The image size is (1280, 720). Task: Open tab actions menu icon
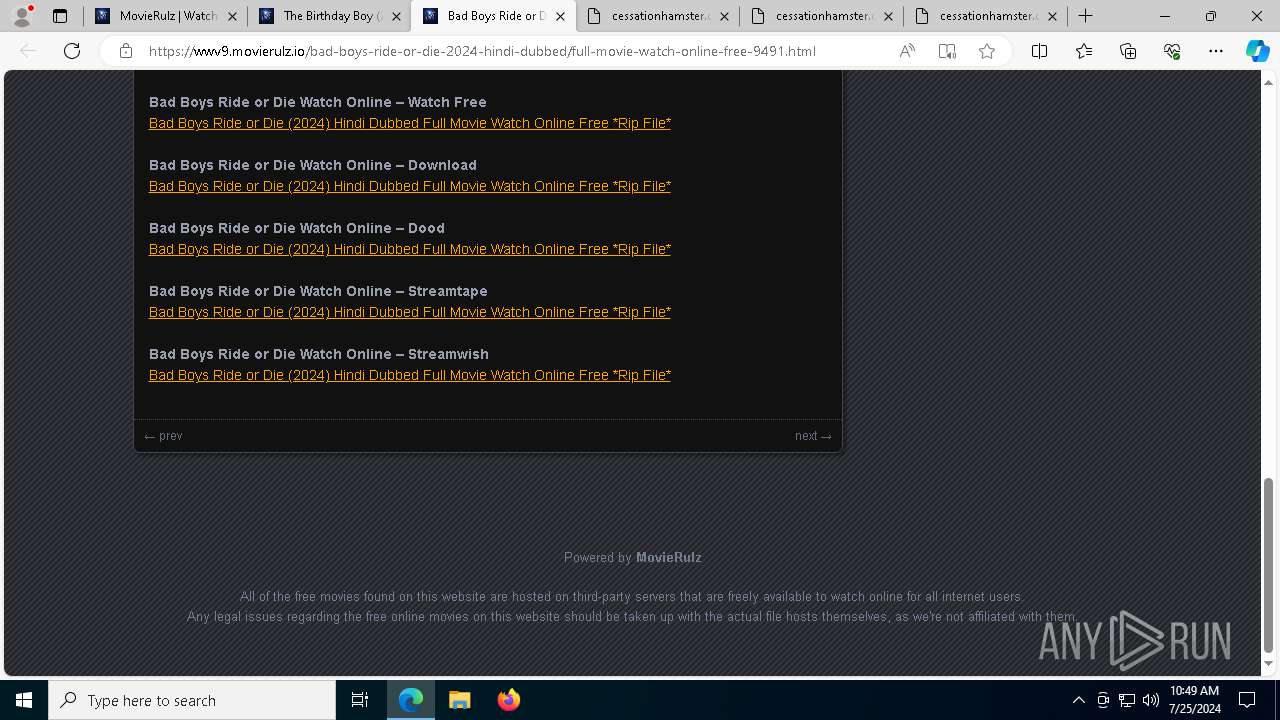[x=60, y=16]
